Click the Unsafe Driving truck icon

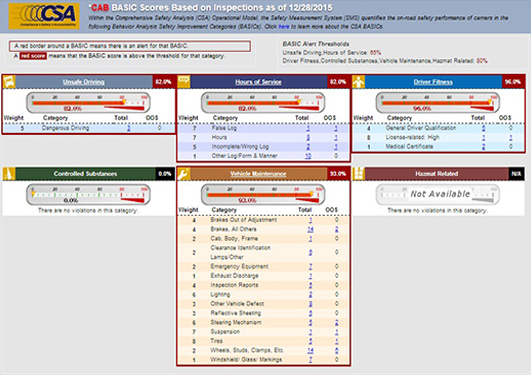point(9,82)
